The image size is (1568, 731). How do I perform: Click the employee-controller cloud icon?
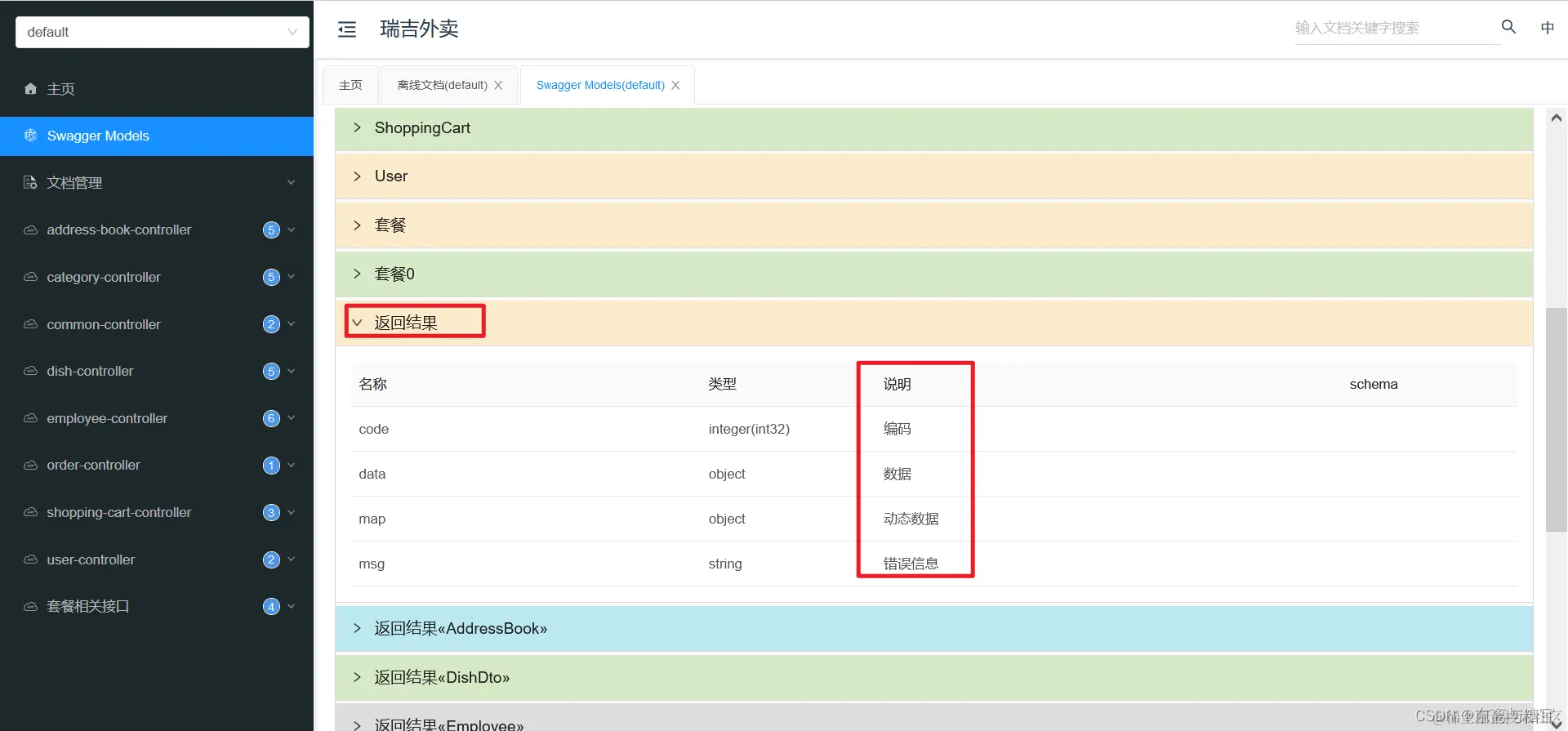pyautogui.click(x=30, y=418)
